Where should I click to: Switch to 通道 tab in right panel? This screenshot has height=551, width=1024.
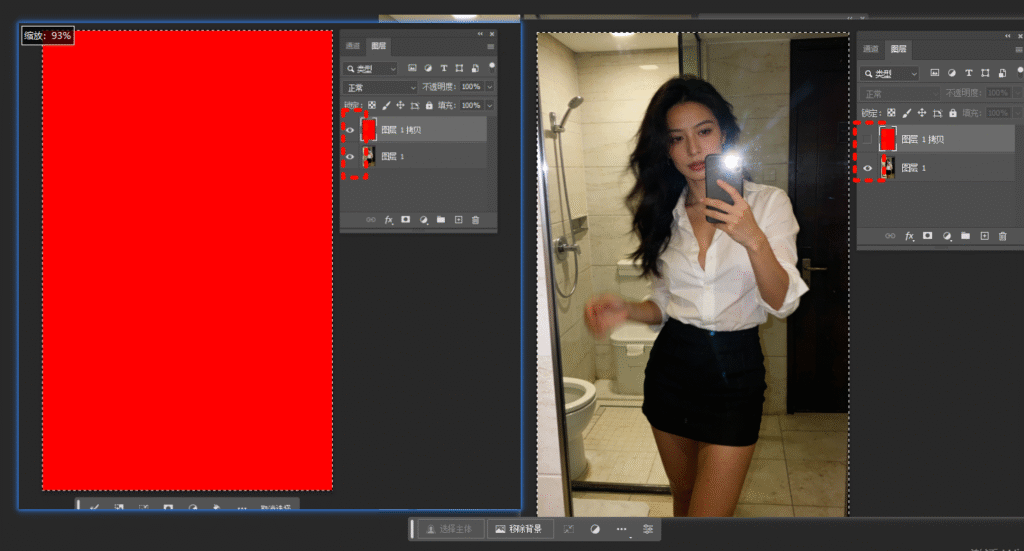click(x=870, y=49)
